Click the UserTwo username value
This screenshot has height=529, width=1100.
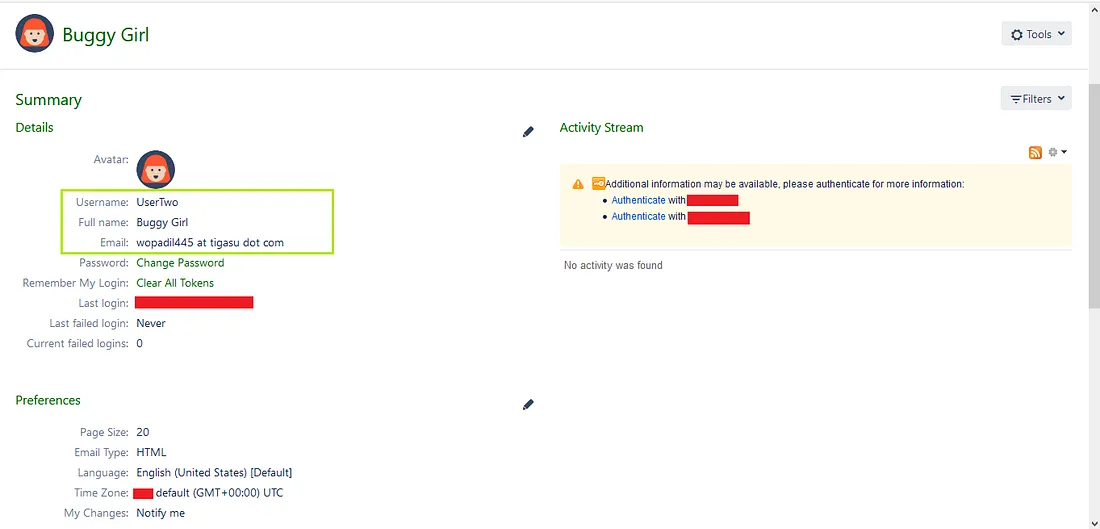(157, 202)
